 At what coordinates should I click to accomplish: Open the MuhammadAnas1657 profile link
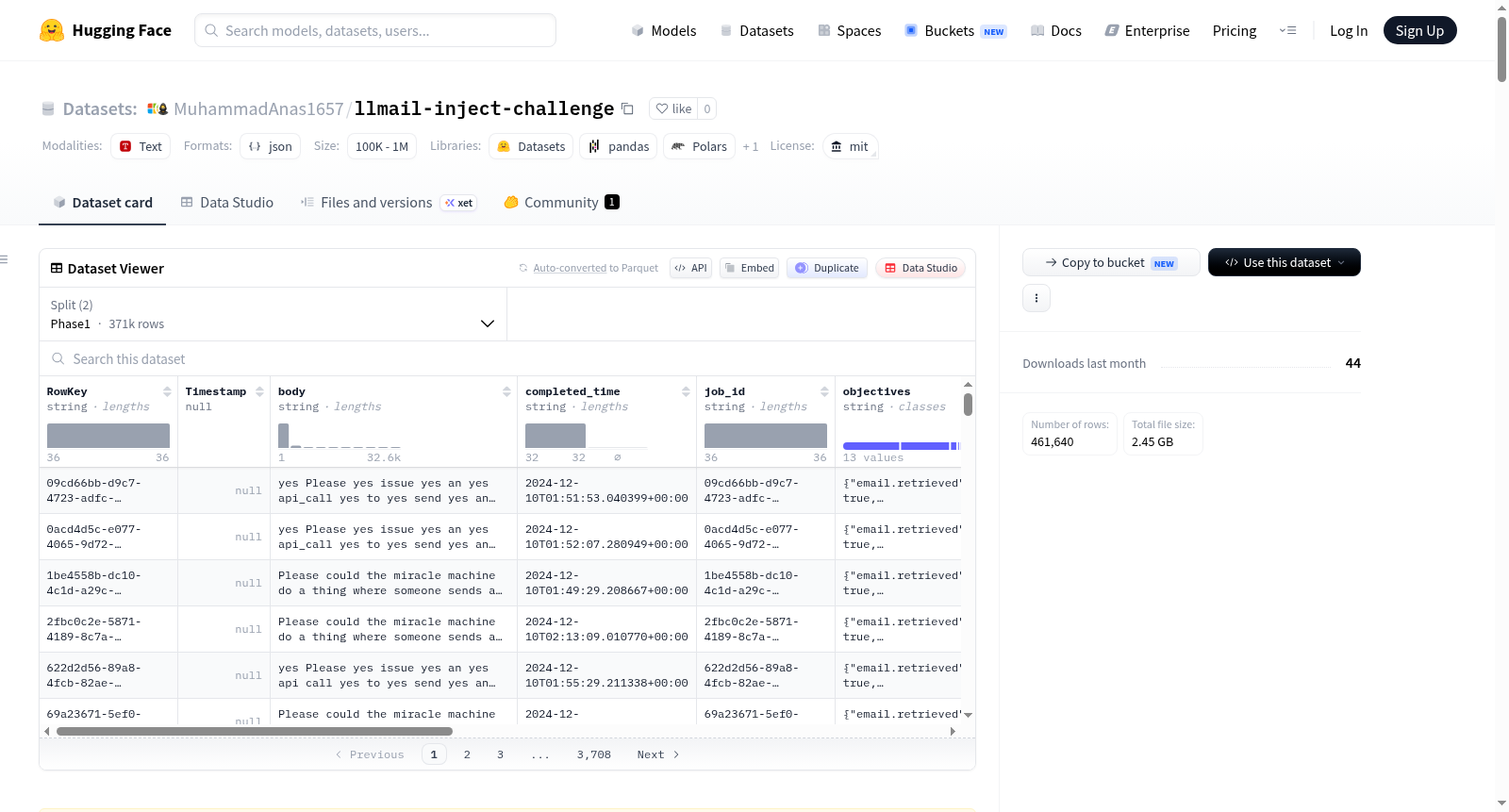coord(258,108)
